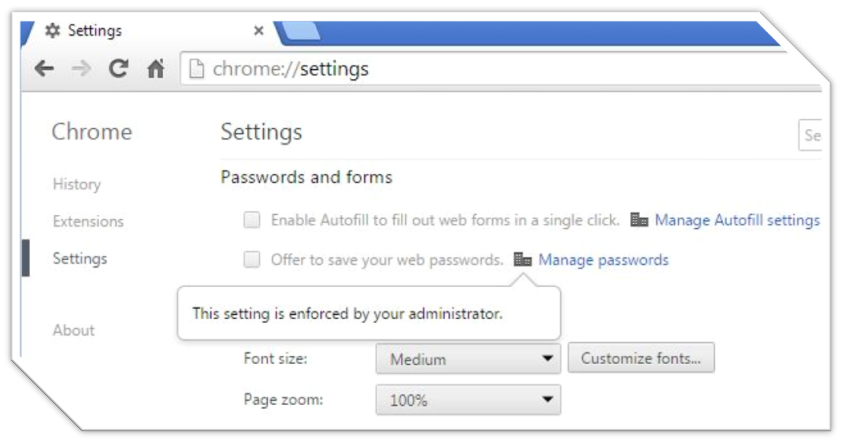
Task: Click the back navigation arrow
Action: pos(44,69)
